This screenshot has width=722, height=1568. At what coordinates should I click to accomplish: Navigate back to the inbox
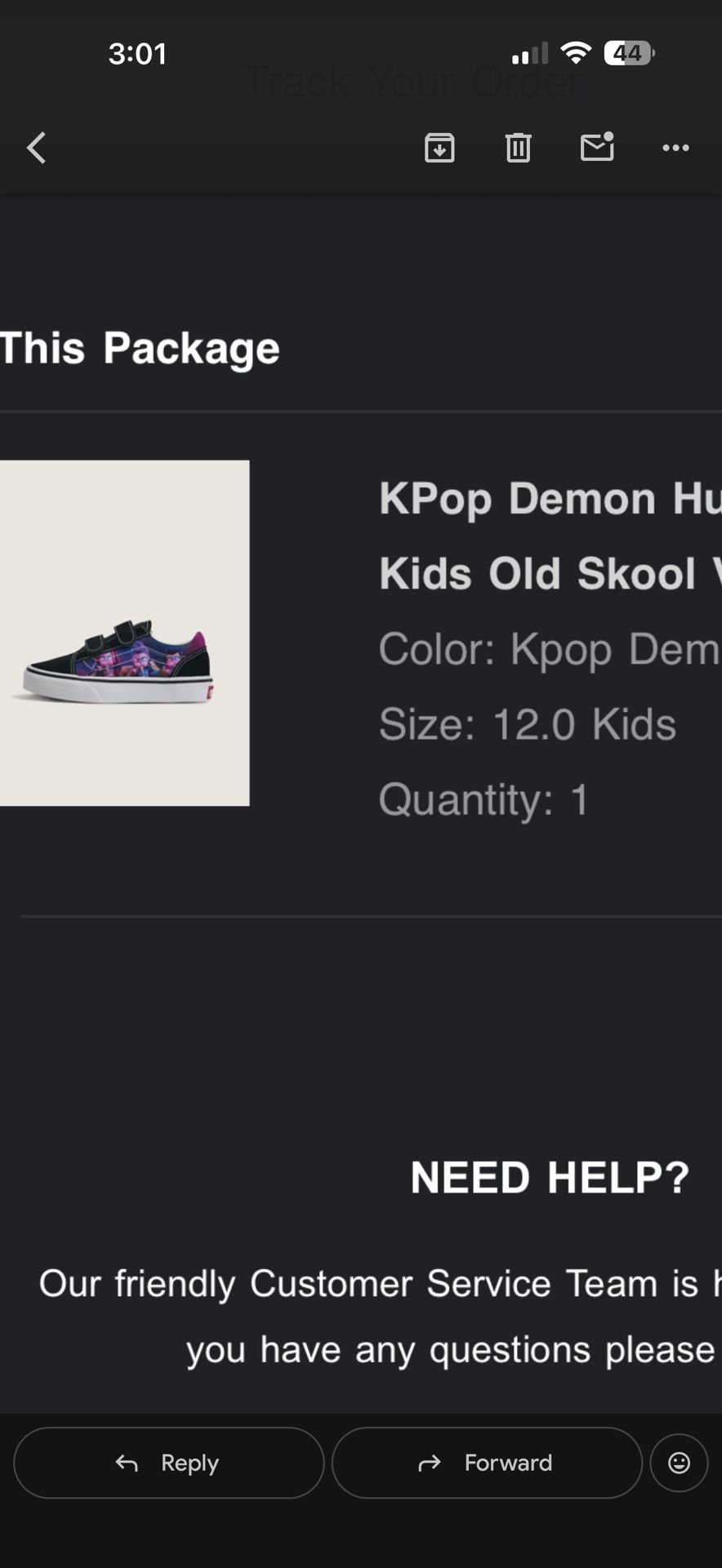pos(36,148)
